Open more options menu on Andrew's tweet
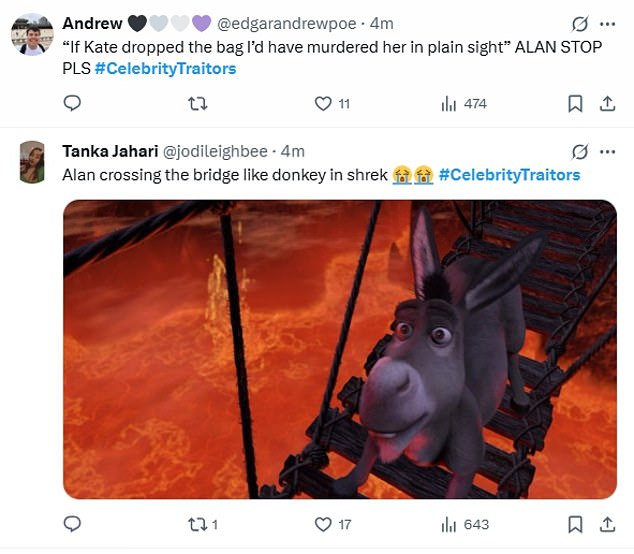The image size is (634, 554). [607, 23]
